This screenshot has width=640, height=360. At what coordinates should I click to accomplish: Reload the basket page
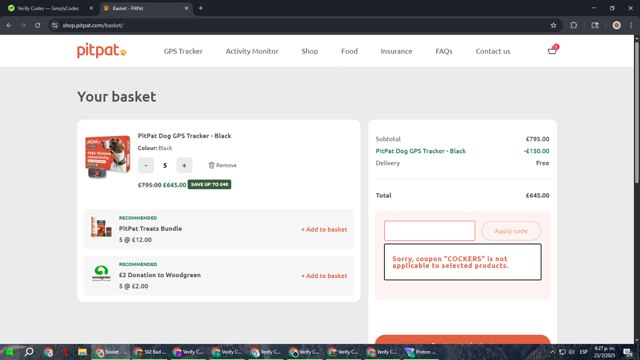coord(37,25)
